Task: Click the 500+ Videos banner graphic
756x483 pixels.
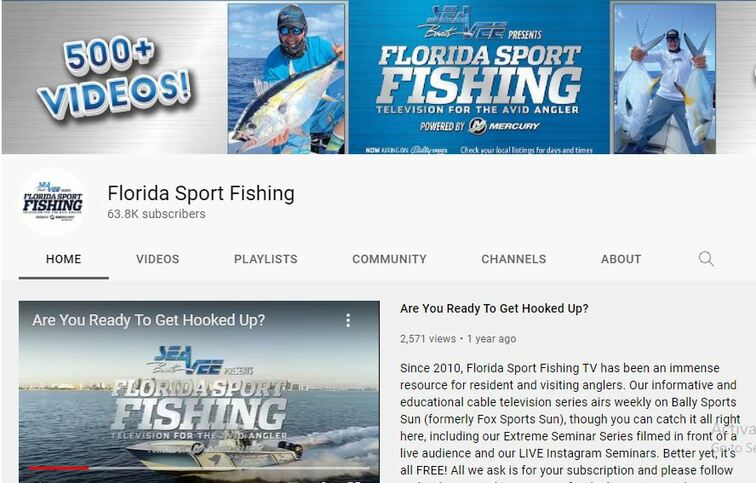Action: coord(115,77)
